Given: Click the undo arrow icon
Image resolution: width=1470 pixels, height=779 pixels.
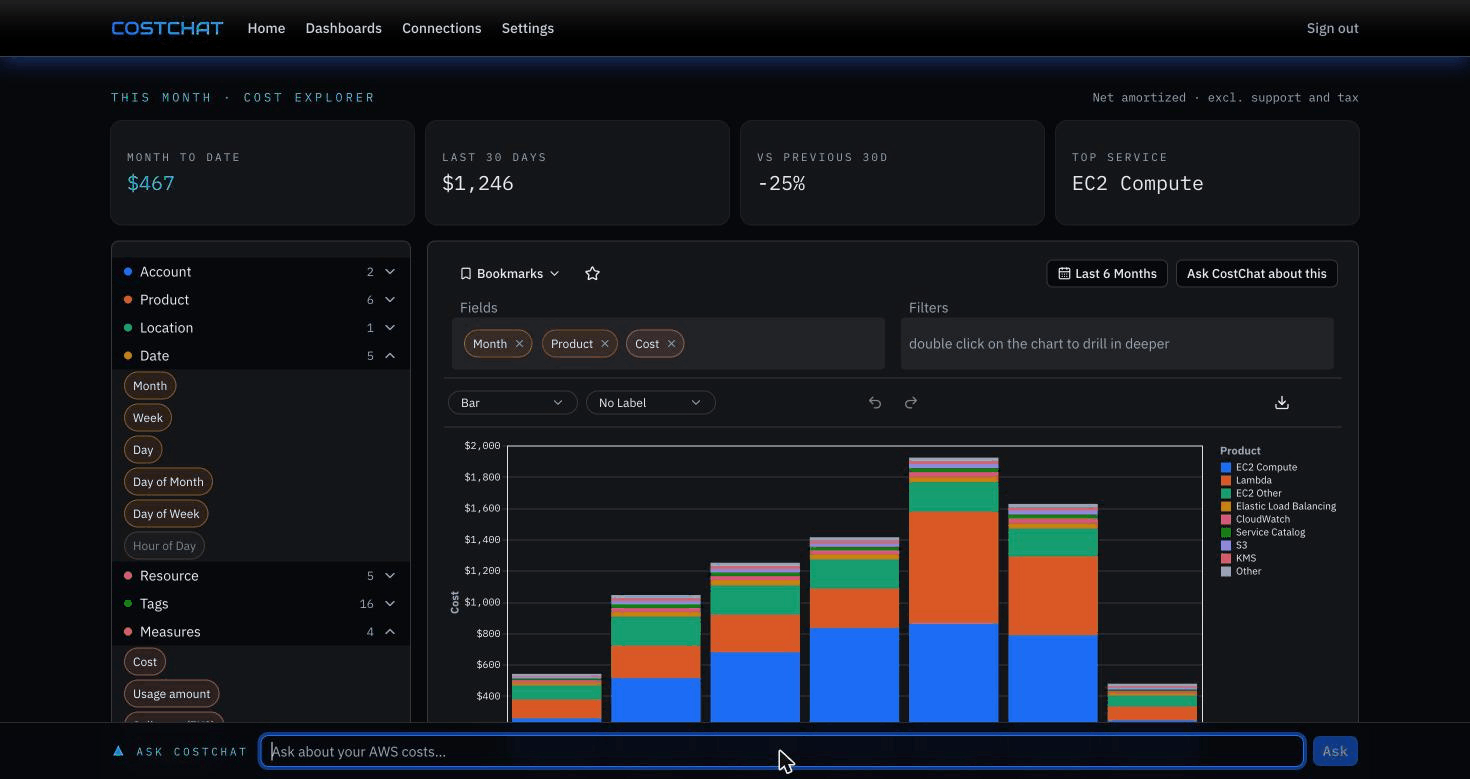Looking at the screenshot, I should [875, 402].
